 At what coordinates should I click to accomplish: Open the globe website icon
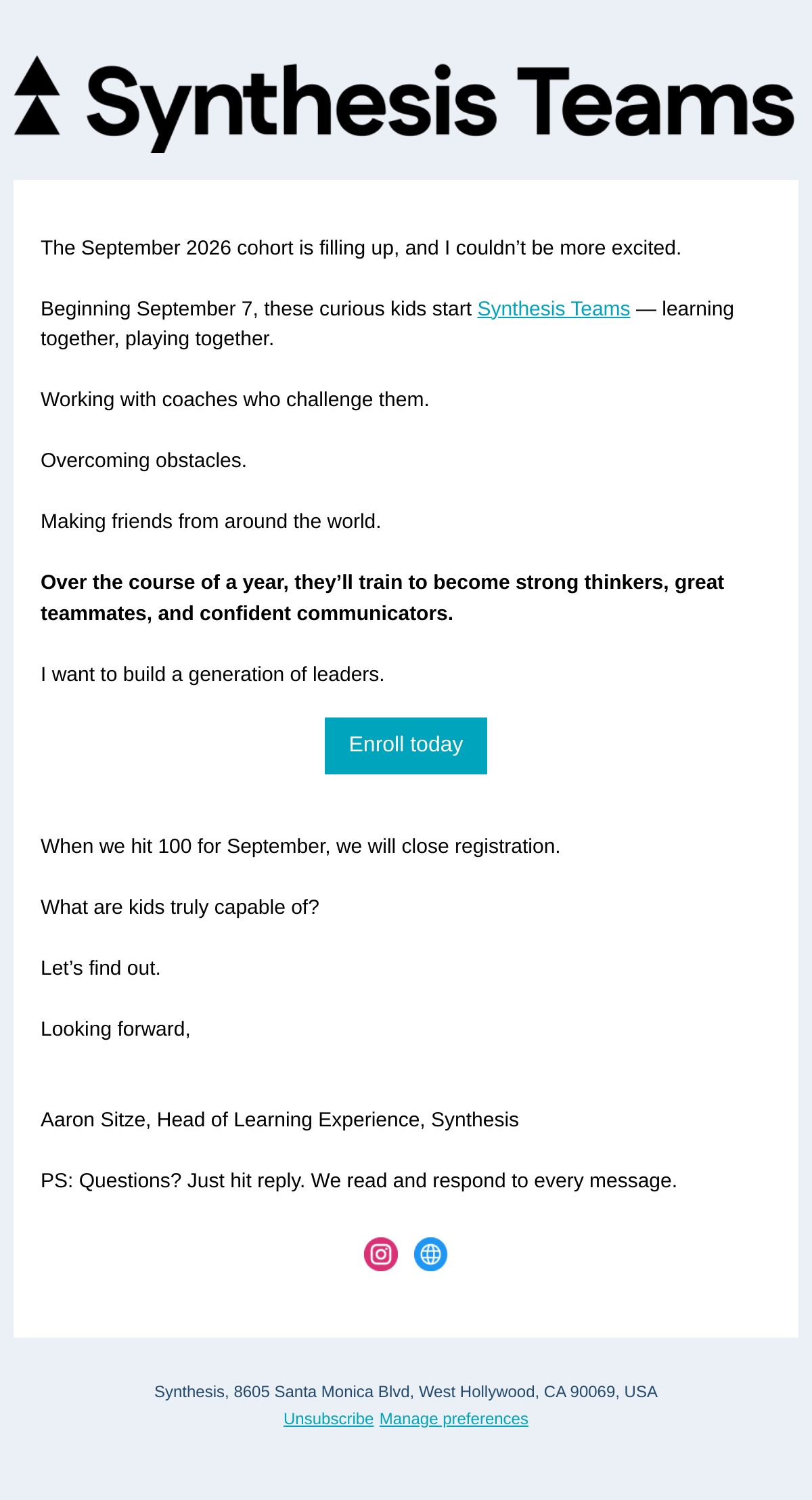[430, 1254]
